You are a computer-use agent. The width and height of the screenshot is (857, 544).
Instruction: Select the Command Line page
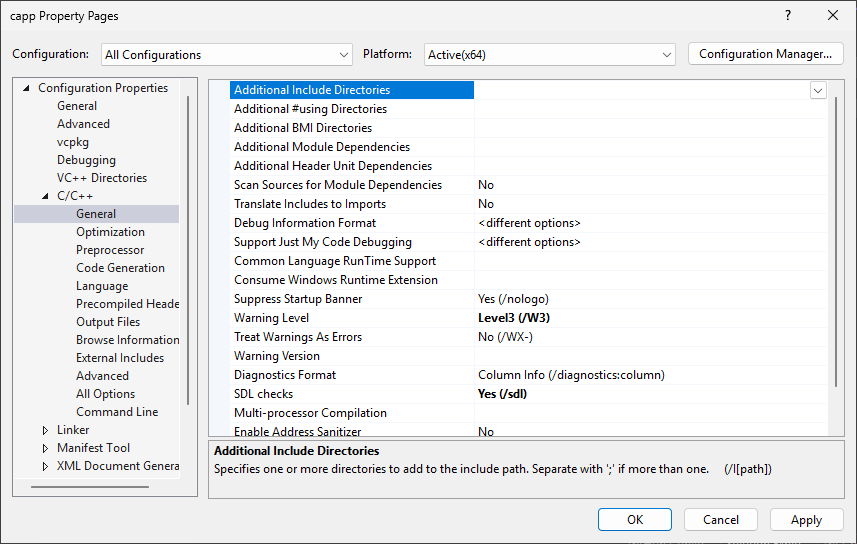click(x=117, y=412)
